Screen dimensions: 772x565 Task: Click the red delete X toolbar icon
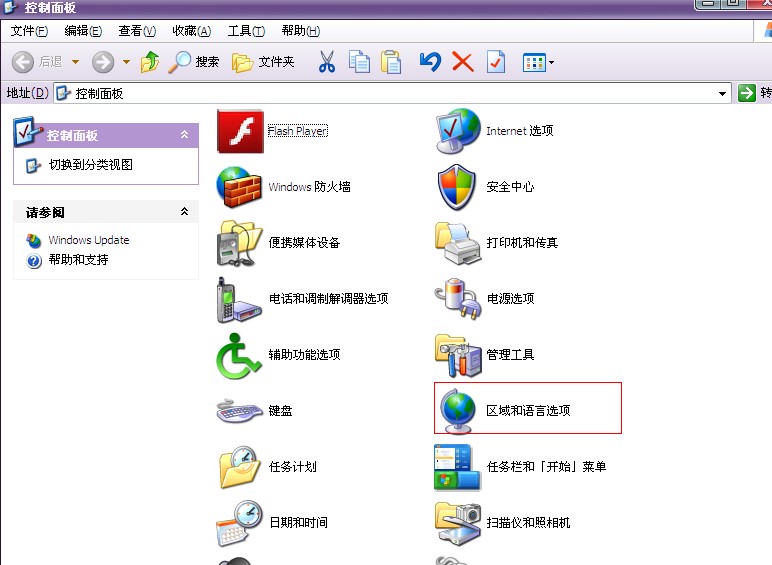point(462,62)
